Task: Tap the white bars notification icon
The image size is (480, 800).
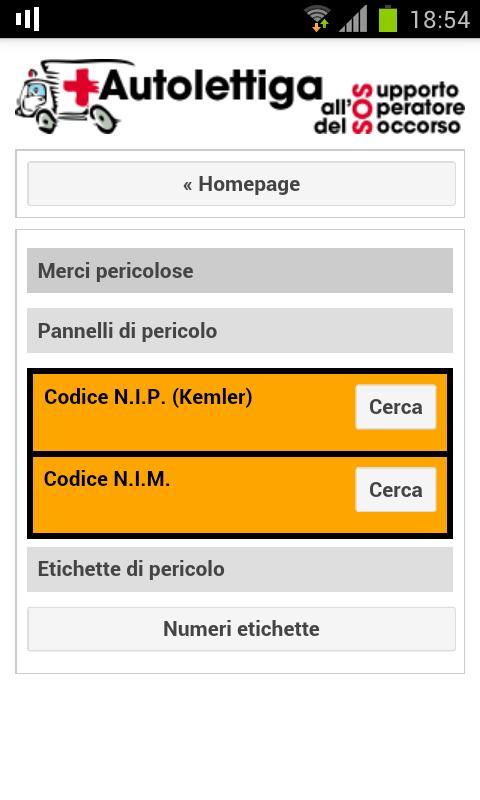Action: pyautogui.click(x=28, y=19)
